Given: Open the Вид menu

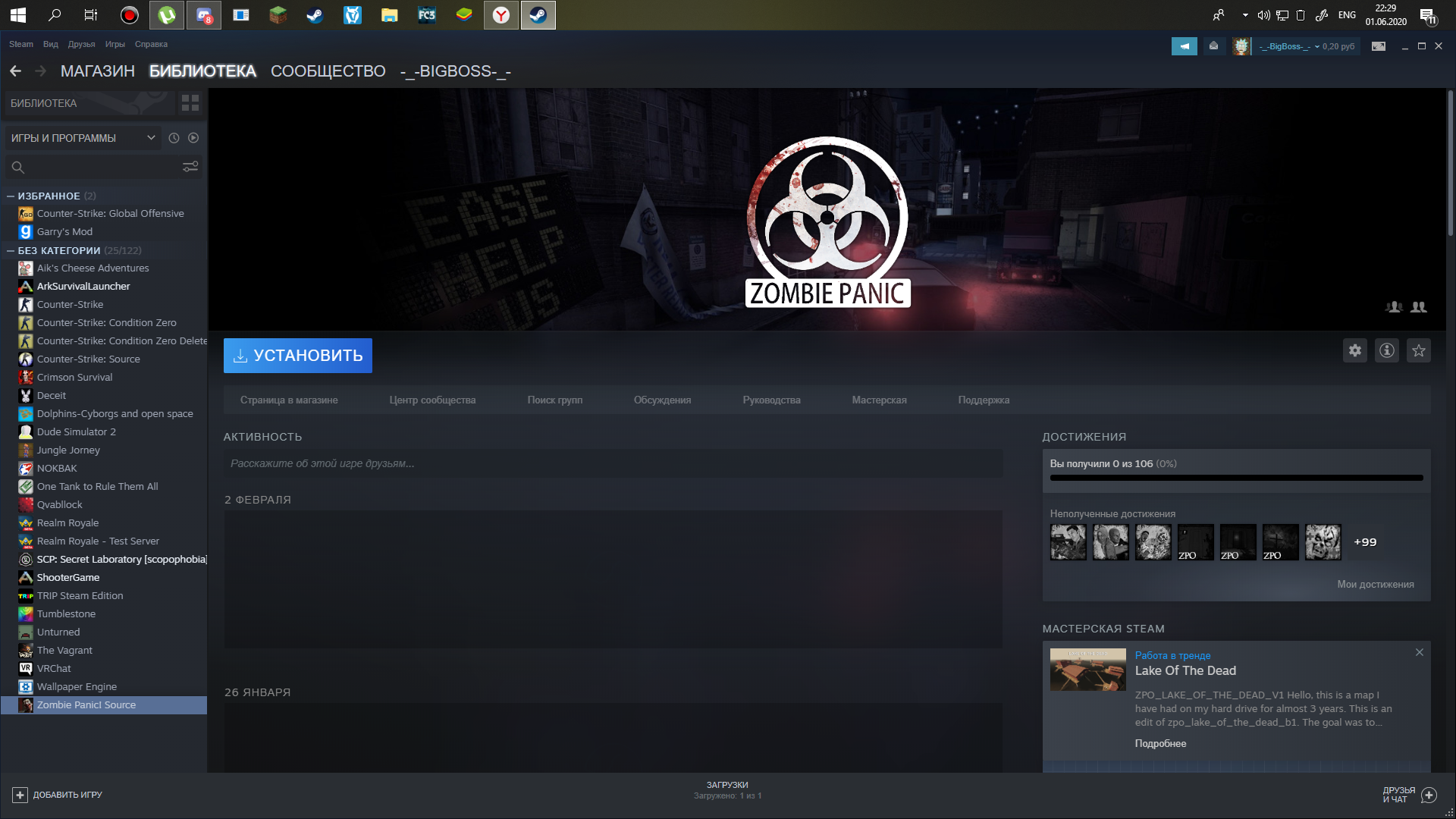Looking at the screenshot, I should [x=51, y=44].
